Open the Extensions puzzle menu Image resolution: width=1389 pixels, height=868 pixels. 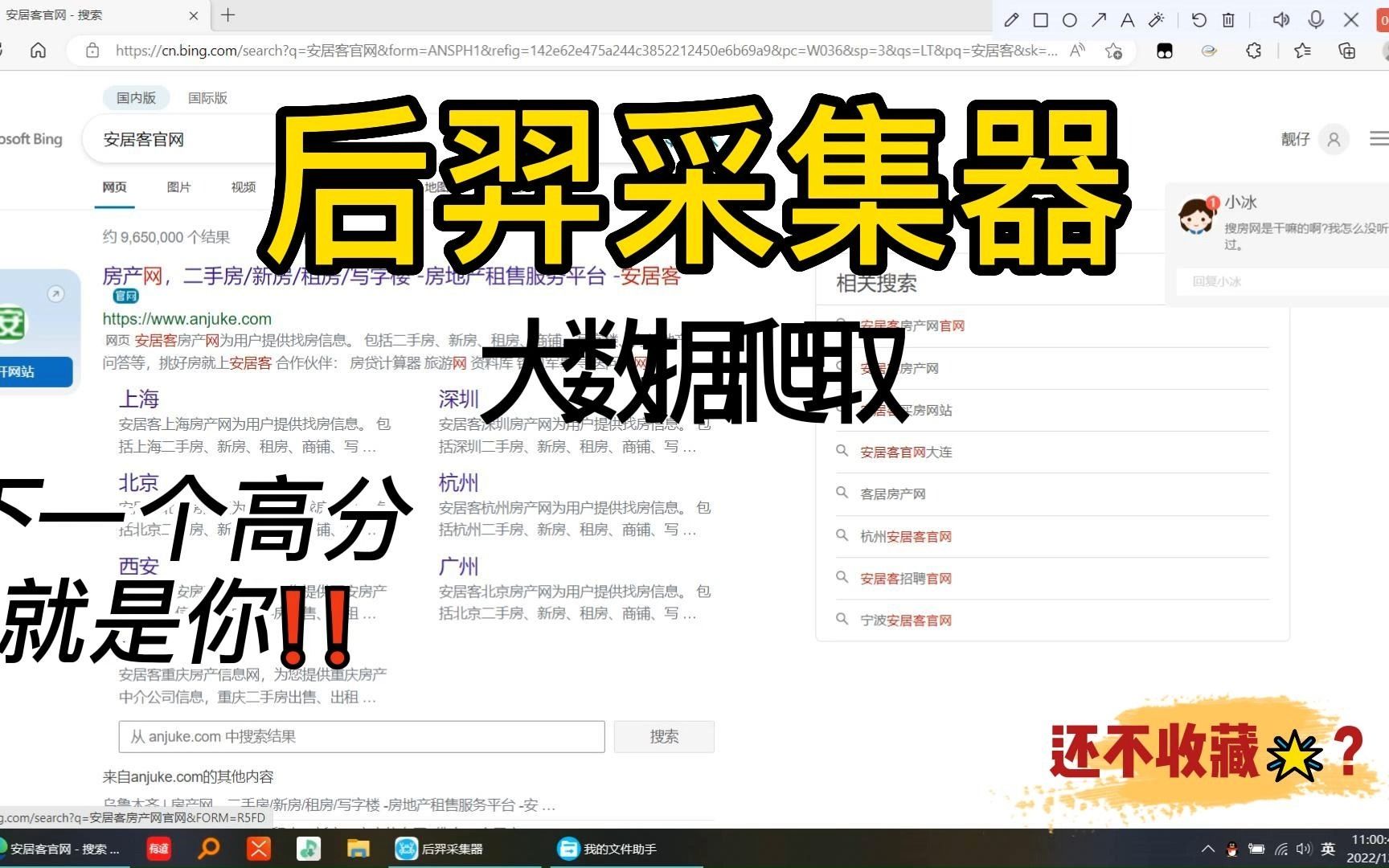tap(1253, 51)
